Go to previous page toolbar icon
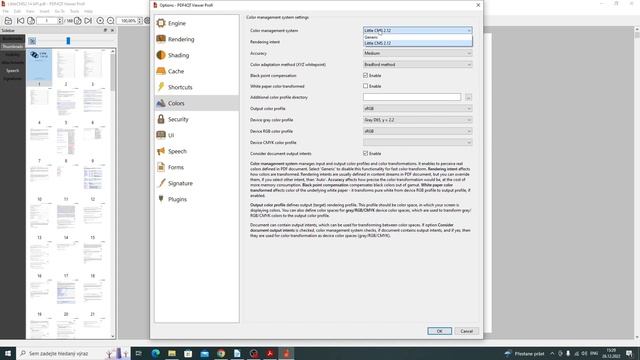The image size is (640, 360). 31,20
